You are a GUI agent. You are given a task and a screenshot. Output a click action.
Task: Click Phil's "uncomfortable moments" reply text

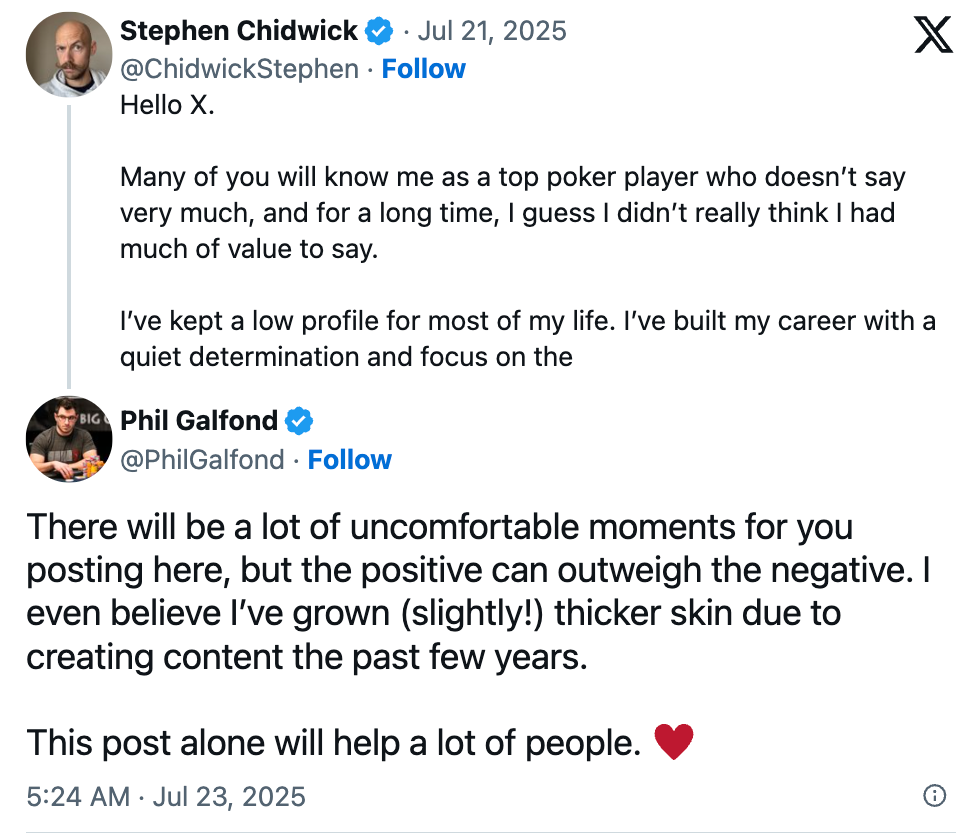coord(478,592)
